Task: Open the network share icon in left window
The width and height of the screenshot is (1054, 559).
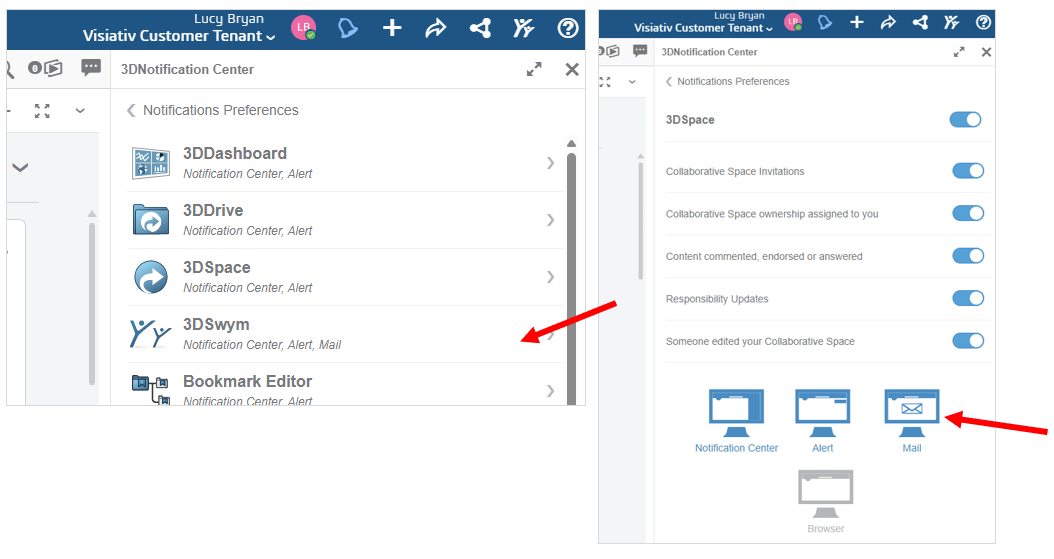Action: coord(480,28)
